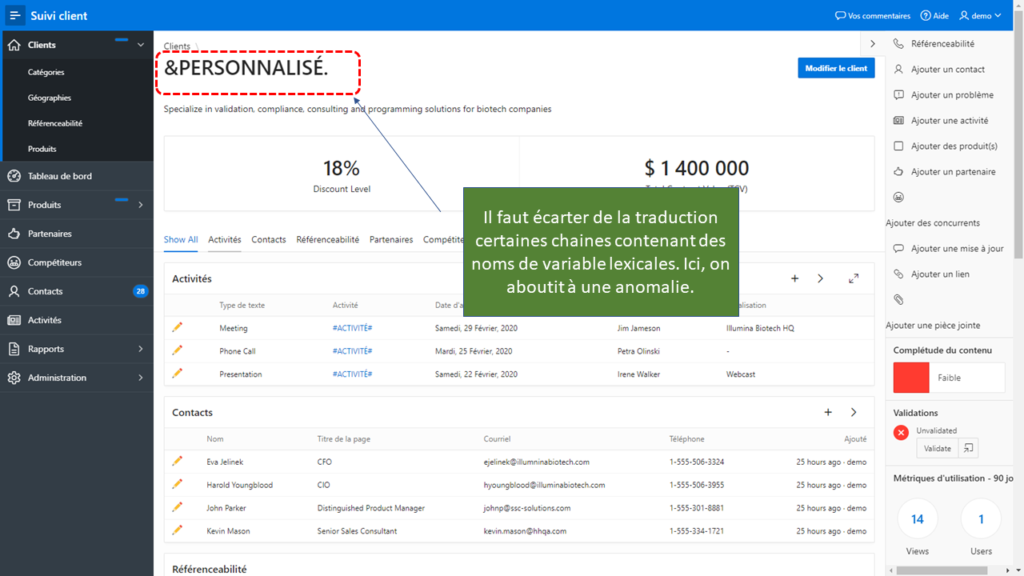Viewport: 1024px width, 576px height.
Task: Toggle the hamburger navigation menu
Action: (x=14, y=15)
